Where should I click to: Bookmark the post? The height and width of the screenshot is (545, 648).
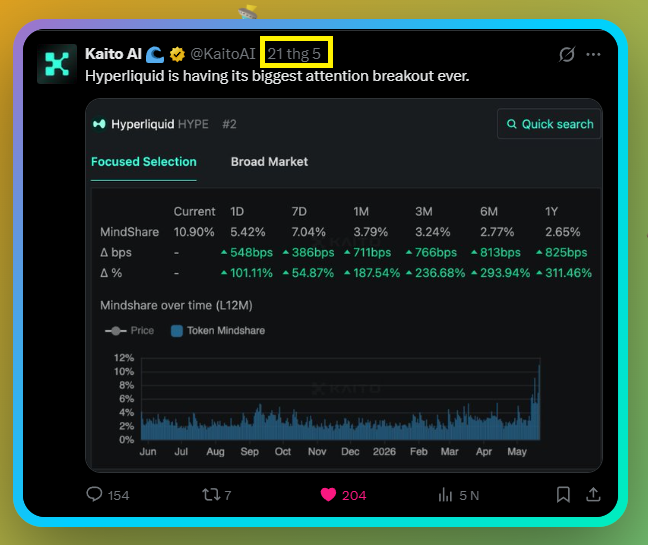[x=563, y=495]
